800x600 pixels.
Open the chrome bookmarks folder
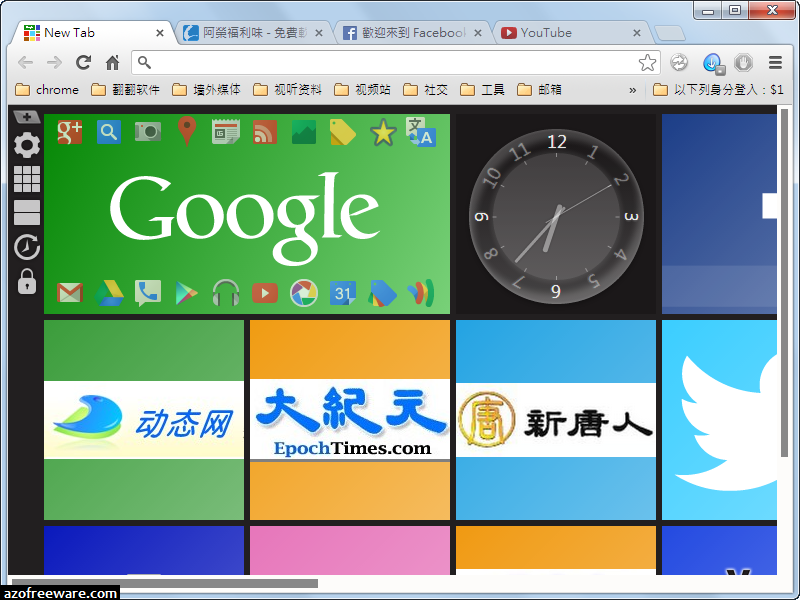coord(47,90)
